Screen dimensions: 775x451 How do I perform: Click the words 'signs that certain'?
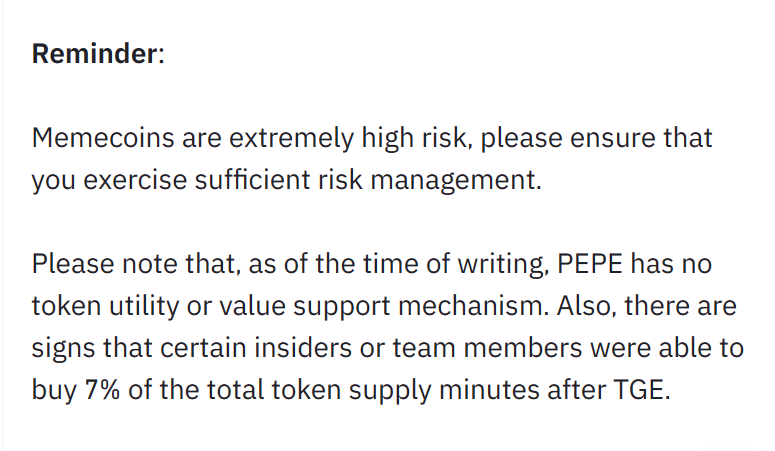[139, 349]
